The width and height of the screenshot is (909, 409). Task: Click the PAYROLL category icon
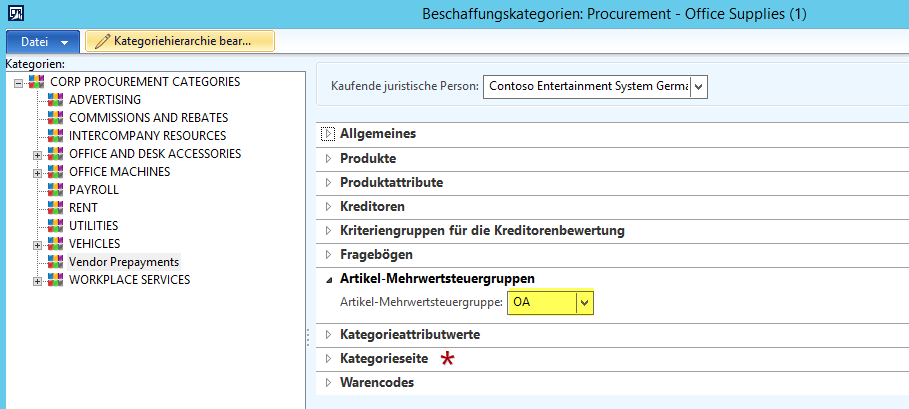point(55,190)
